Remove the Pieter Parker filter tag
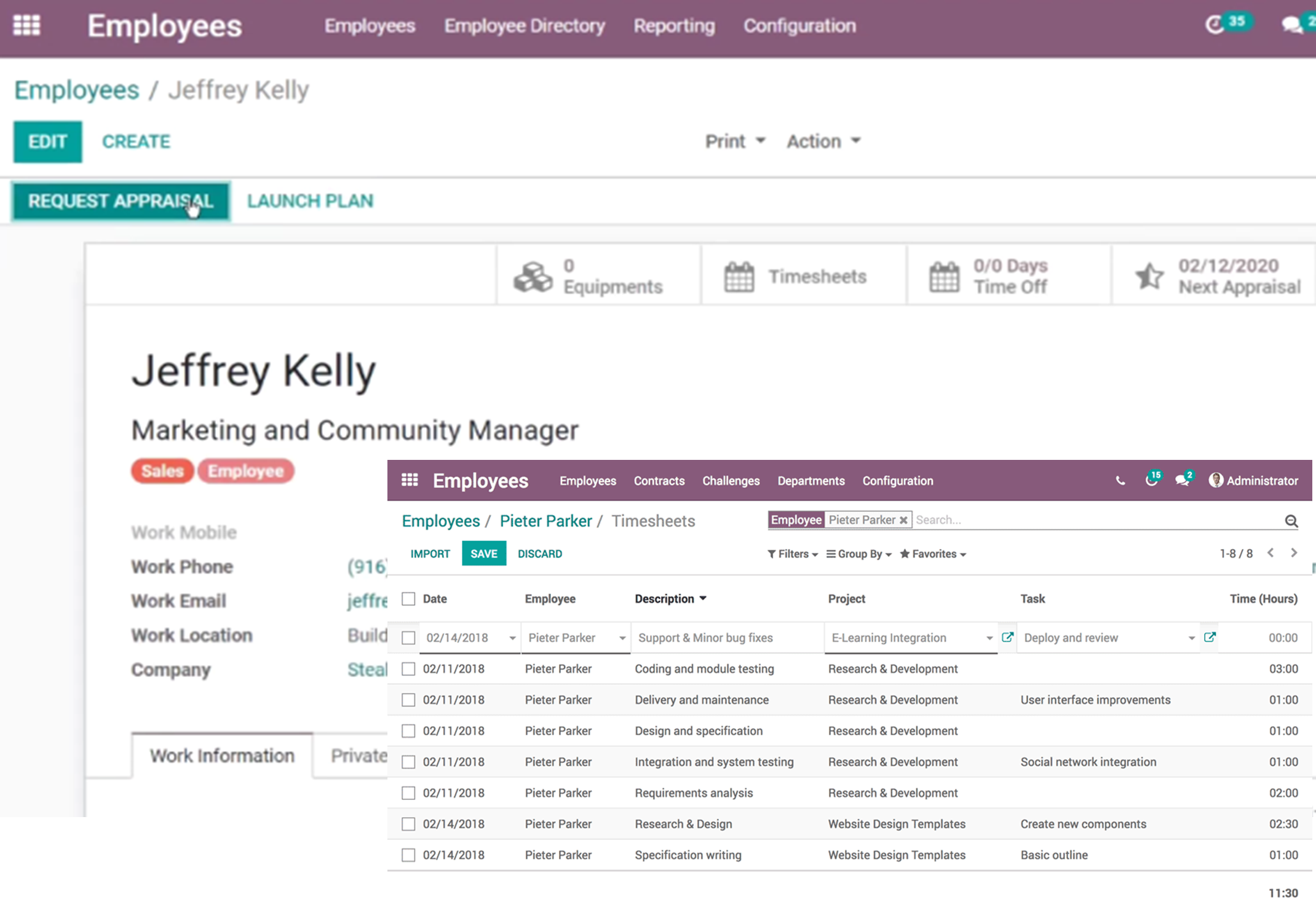 (903, 520)
